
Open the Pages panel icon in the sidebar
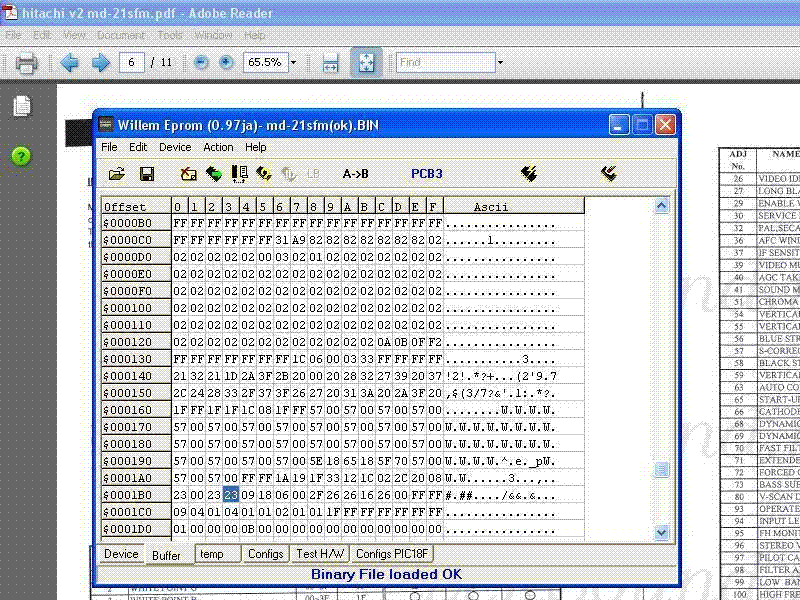(x=22, y=106)
